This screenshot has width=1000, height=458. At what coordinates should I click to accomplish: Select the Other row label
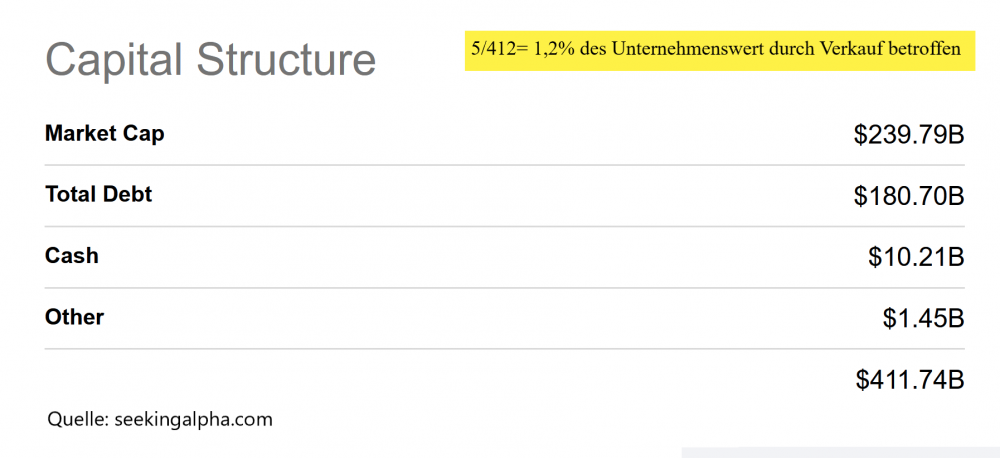75,317
